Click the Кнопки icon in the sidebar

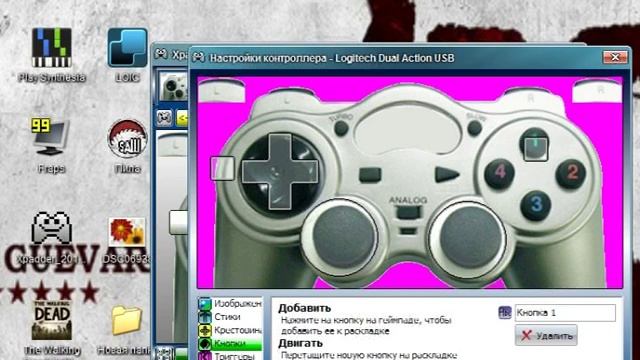(x=204, y=344)
